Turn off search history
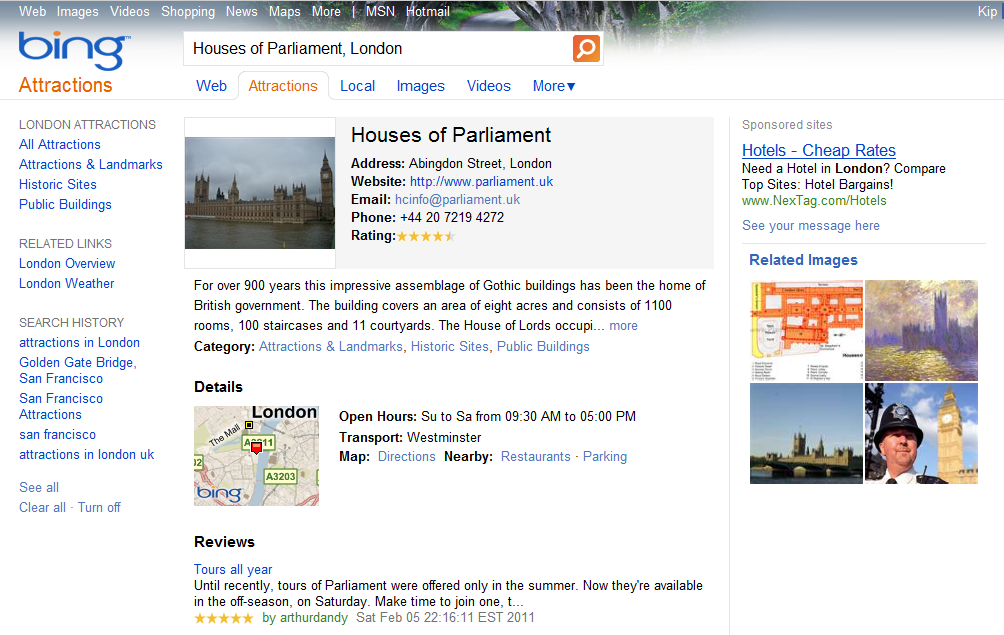This screenshot has height=635, width=1004. tap(99, 508)
